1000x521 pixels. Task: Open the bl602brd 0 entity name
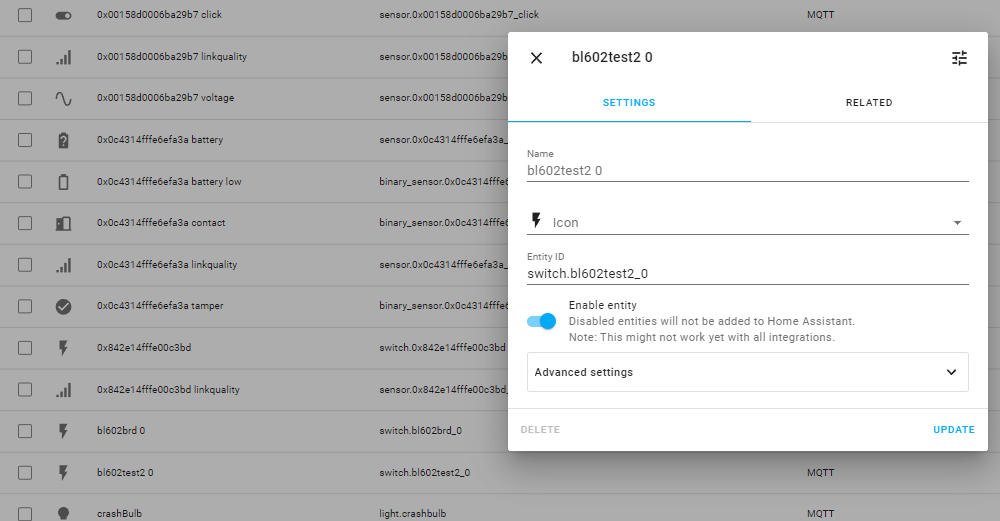coord(121,430)
